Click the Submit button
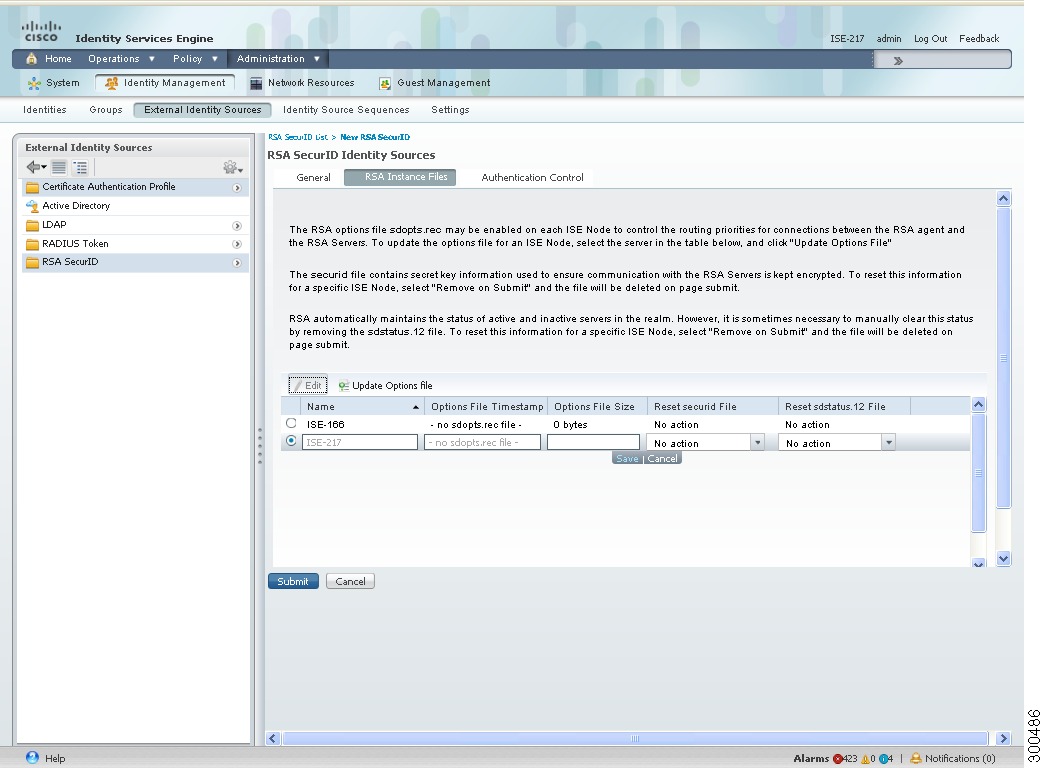This screenshot has width=1044, height=768. pos(293,581)
